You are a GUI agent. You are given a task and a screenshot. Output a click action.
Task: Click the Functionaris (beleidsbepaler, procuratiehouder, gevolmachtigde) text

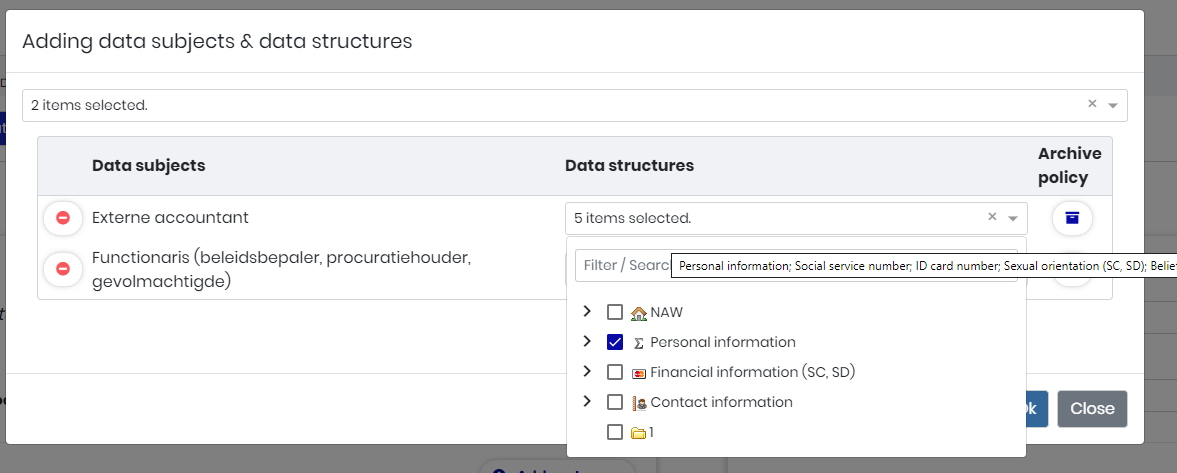281,270
